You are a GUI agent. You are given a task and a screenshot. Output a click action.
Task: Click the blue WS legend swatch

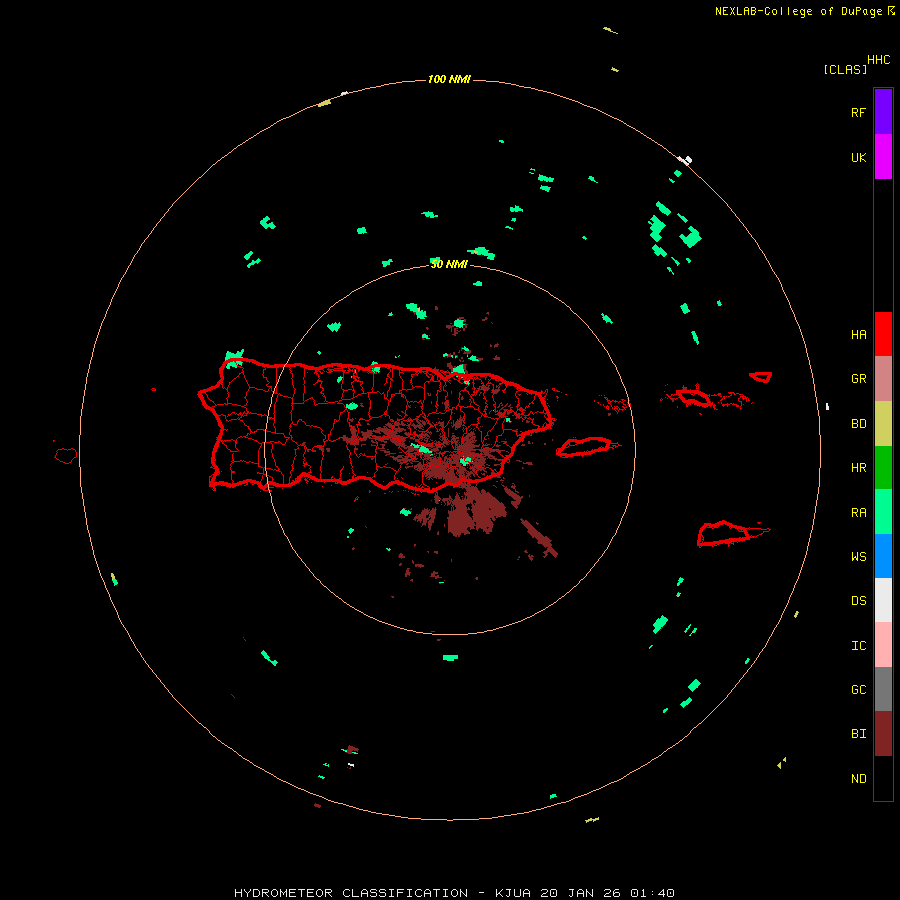883,556
